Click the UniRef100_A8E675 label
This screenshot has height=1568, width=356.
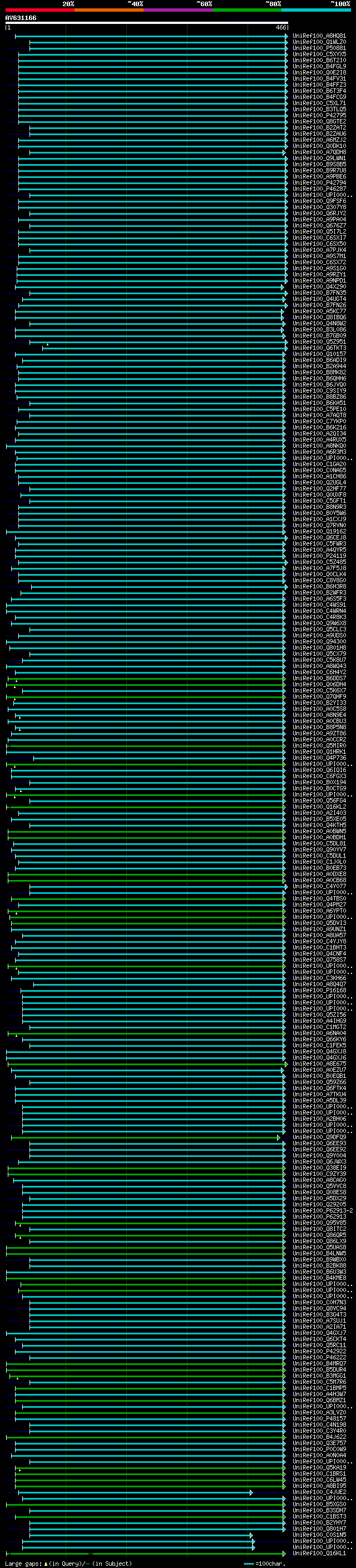(319, 1064)
